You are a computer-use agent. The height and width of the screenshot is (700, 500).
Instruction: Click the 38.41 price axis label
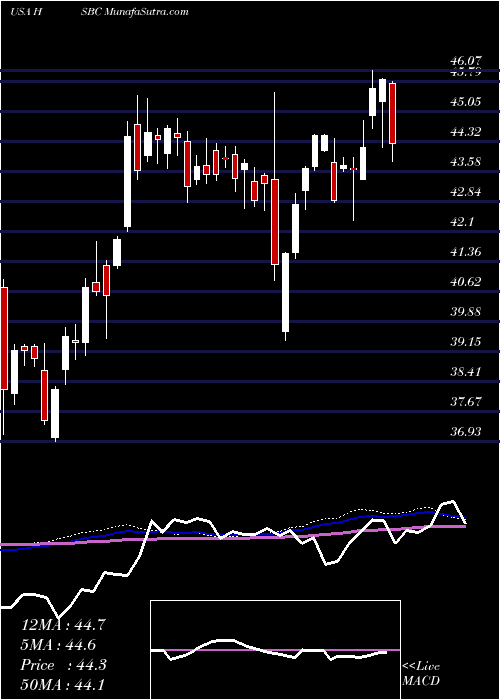[x=465, y=371]
